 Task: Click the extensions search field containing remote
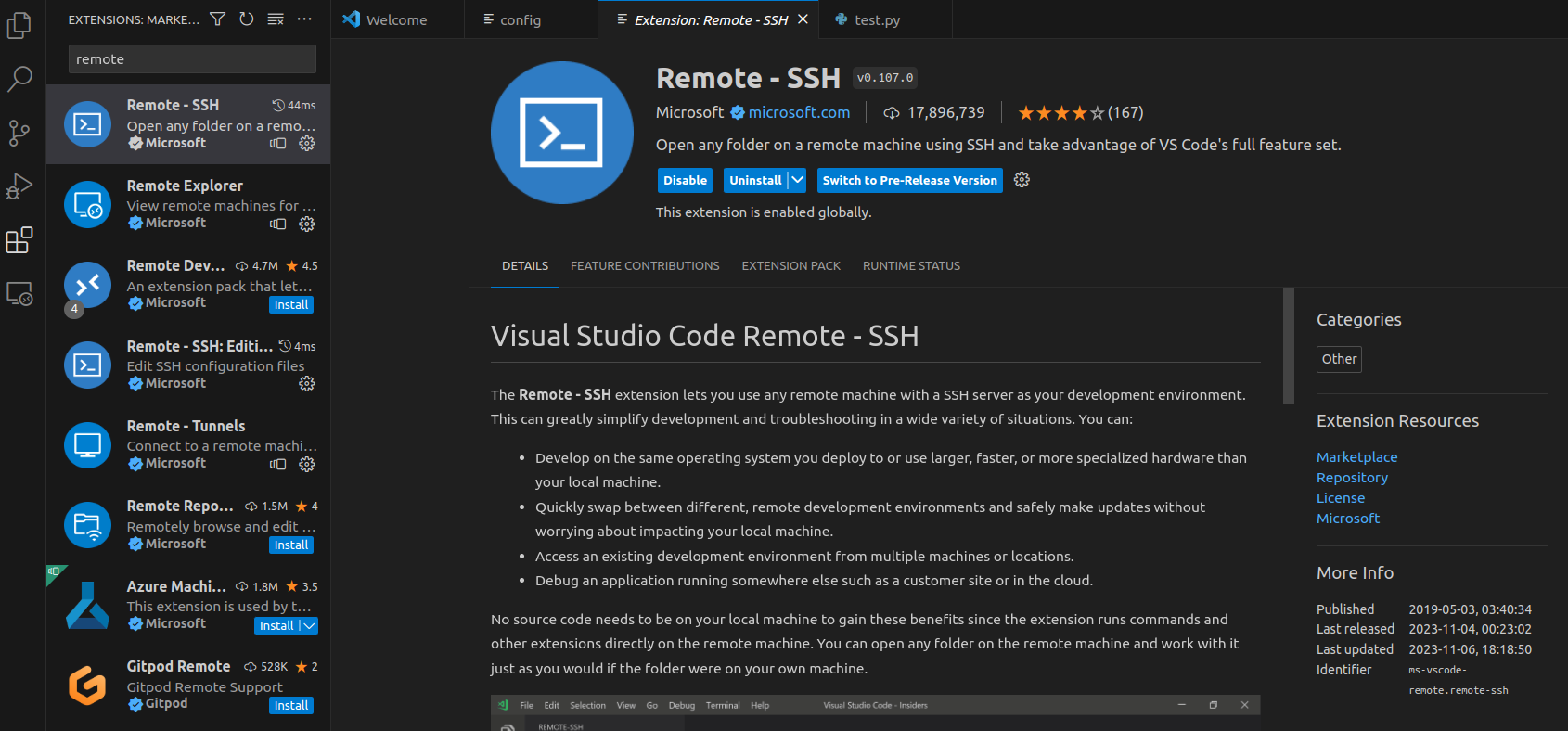pos(192,59)
